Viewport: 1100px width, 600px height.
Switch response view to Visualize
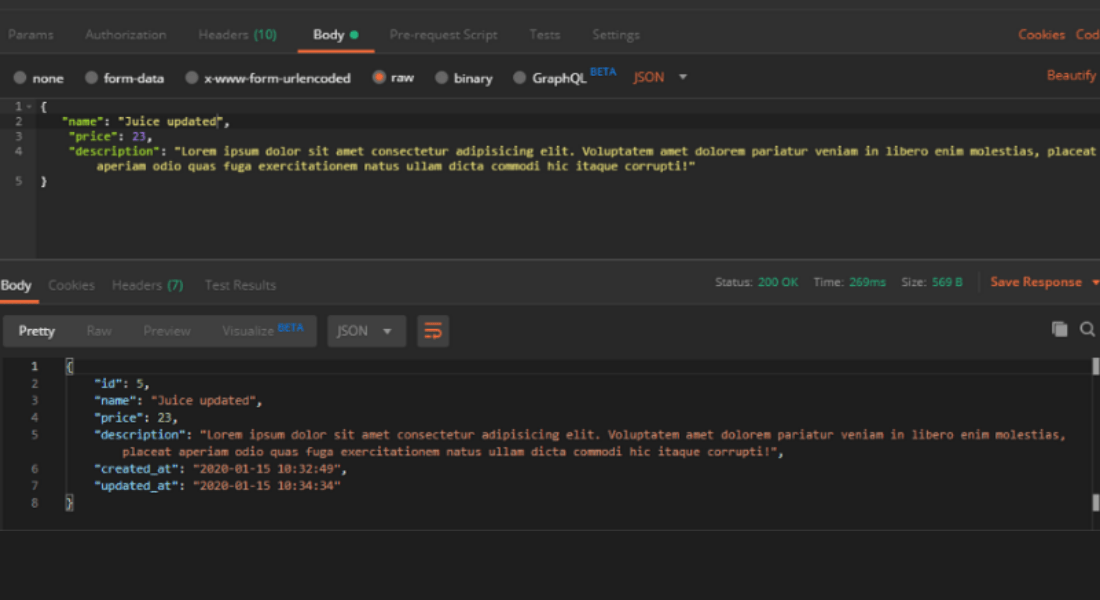click(x=262, y=331)
